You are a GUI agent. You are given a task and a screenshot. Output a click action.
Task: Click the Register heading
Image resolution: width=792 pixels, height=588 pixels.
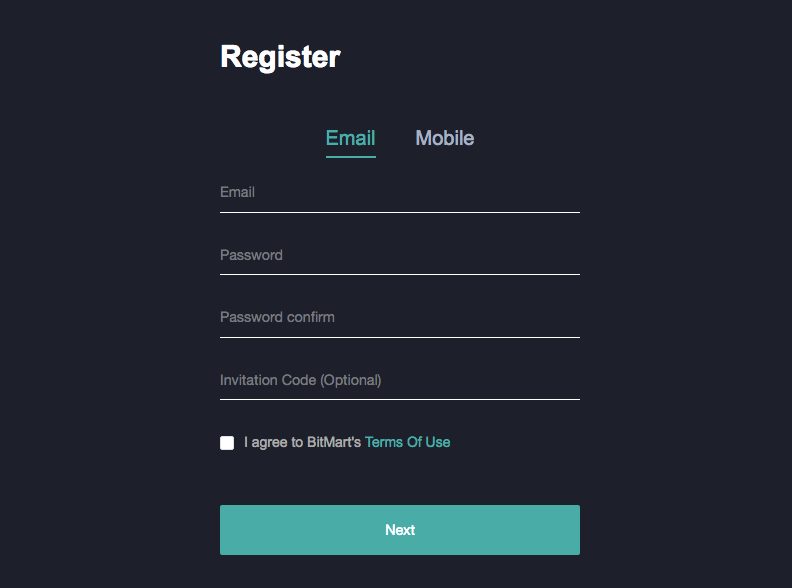click(280, 57)
